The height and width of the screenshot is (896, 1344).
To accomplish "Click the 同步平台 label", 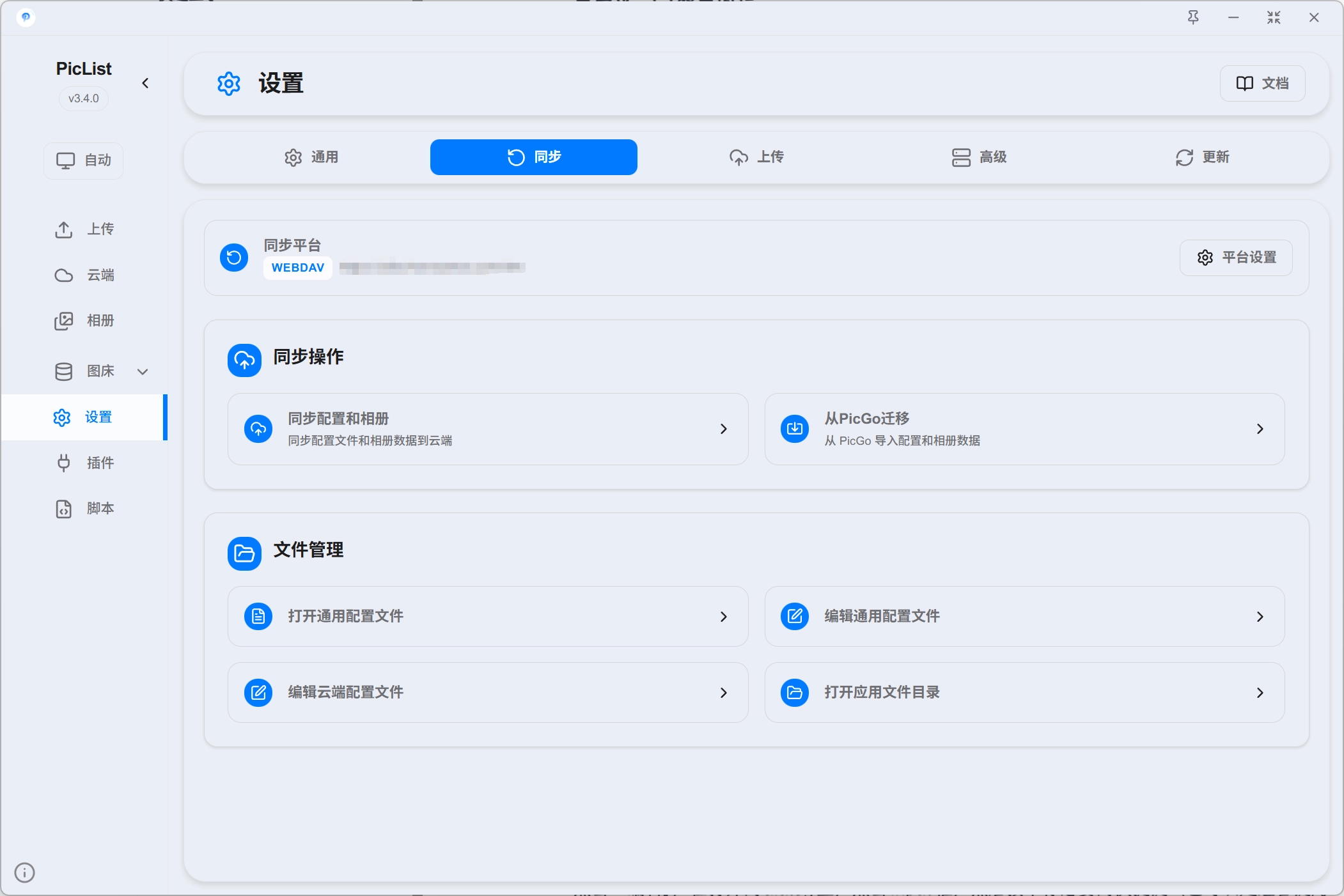I will (292, 245).
